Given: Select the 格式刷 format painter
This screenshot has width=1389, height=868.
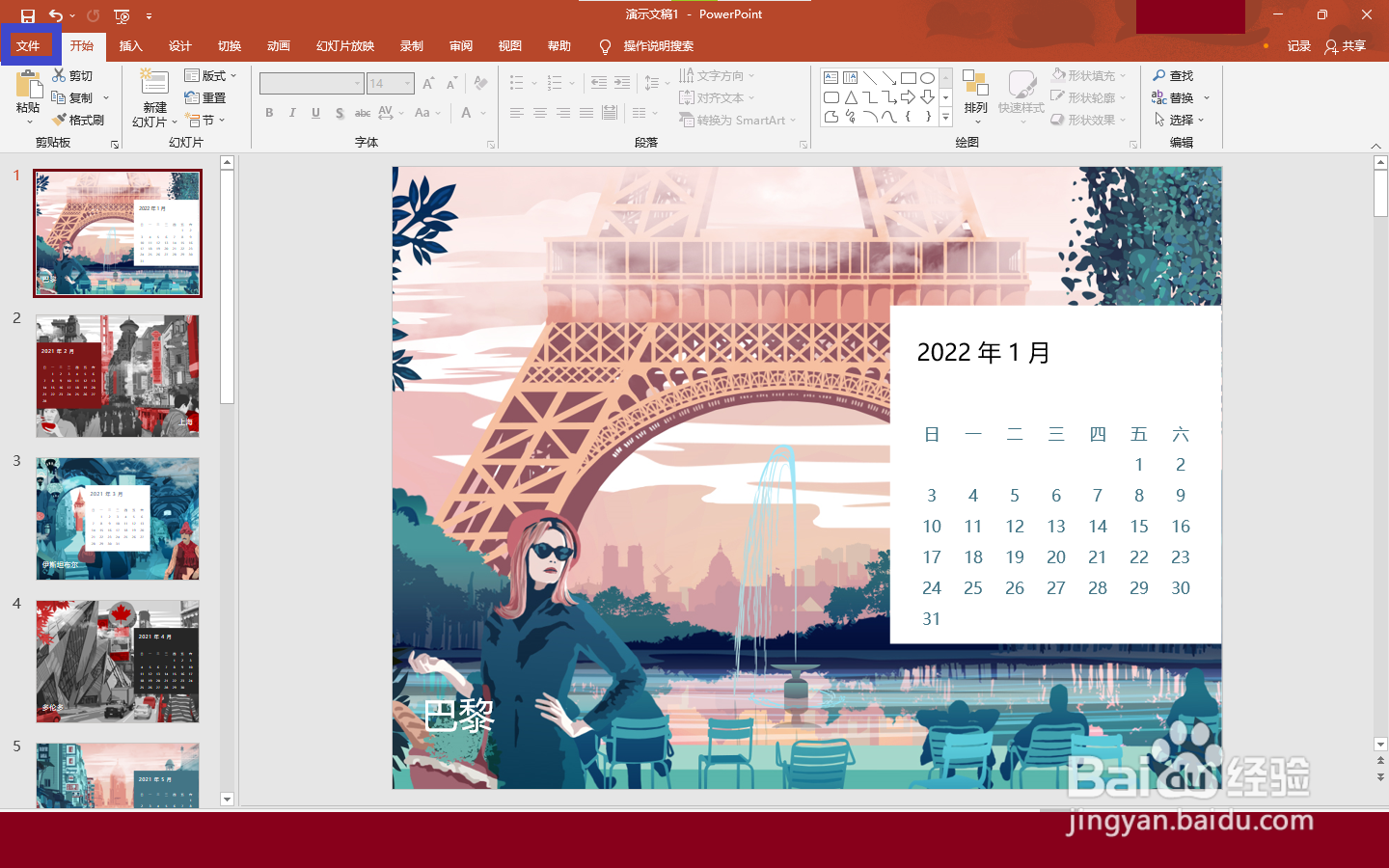Looking at the screenshot, I should coord(78,120).
